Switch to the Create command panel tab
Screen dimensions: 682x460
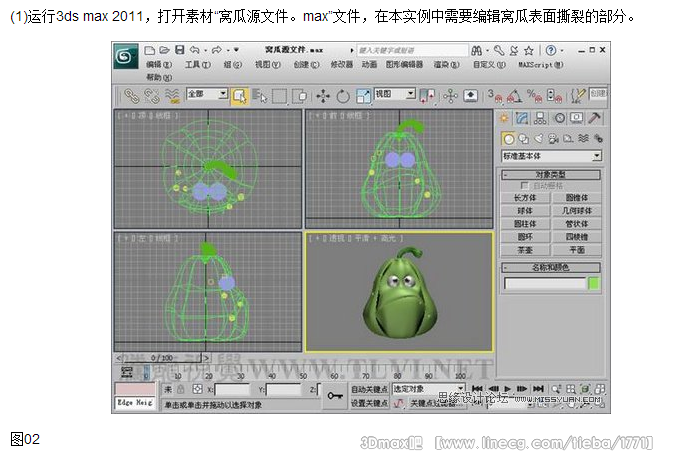(x=504, y=118)
